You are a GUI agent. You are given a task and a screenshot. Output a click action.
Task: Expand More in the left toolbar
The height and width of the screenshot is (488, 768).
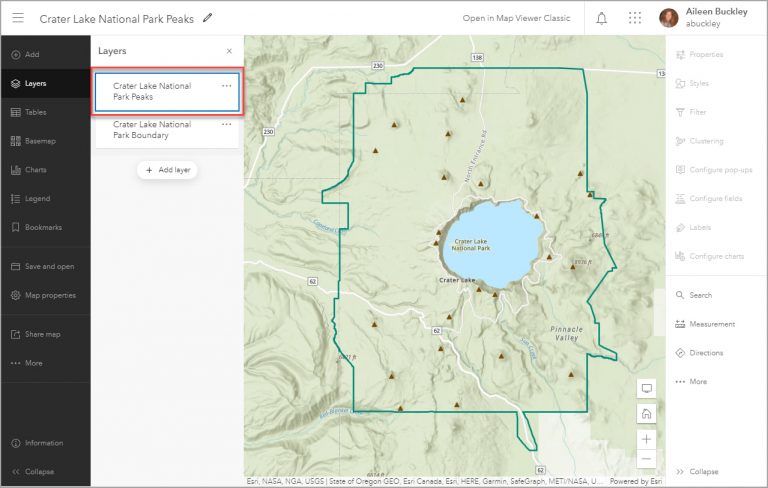coord(46,363)
